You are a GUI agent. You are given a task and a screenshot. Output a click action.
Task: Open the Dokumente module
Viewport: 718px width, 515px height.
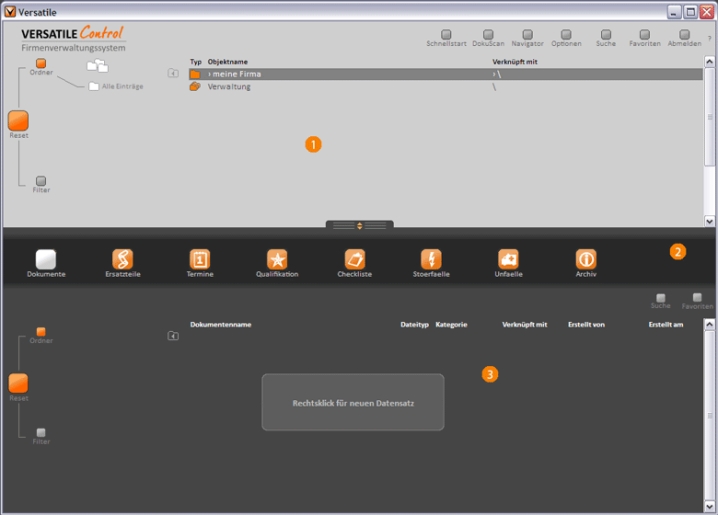[46, 260]
